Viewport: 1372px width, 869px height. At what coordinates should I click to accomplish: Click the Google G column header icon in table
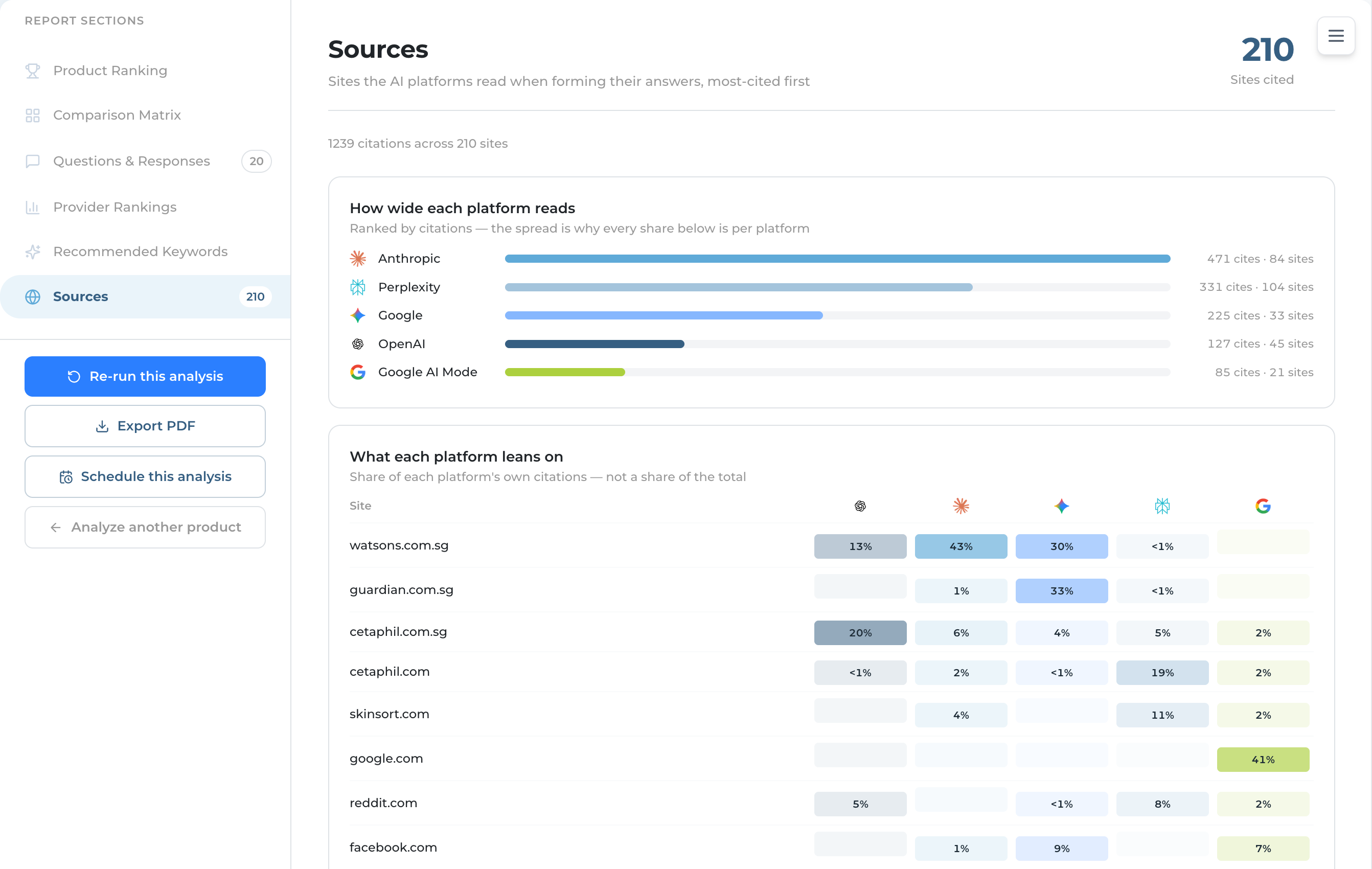click(x=1263, y=506)
